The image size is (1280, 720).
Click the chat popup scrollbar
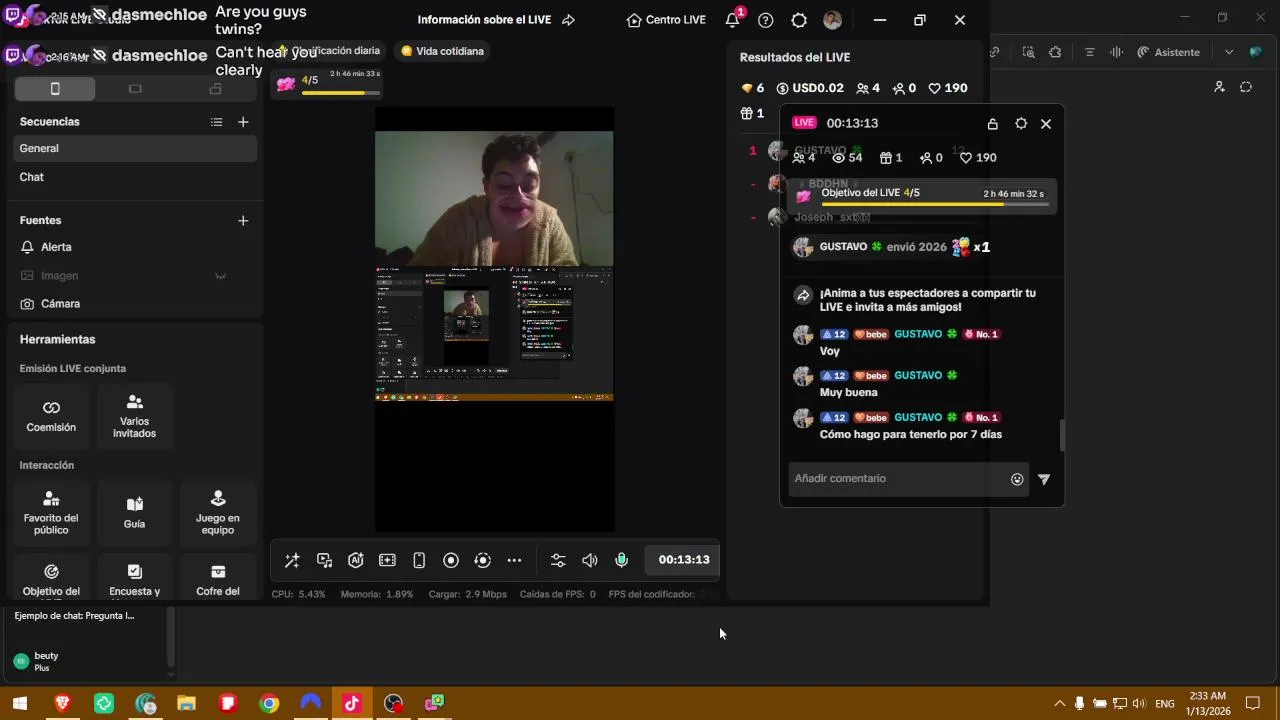[x=1062, y=435]
